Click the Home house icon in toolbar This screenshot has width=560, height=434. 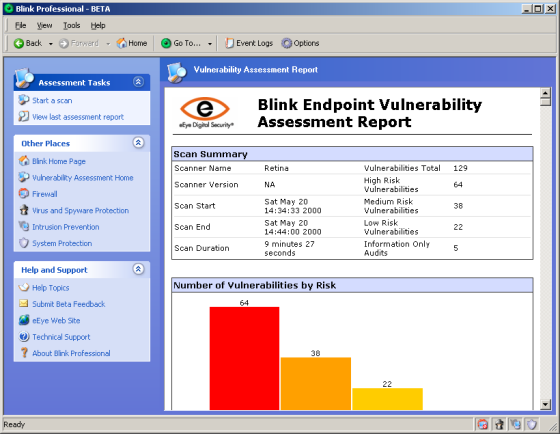(x=122, y=43)
